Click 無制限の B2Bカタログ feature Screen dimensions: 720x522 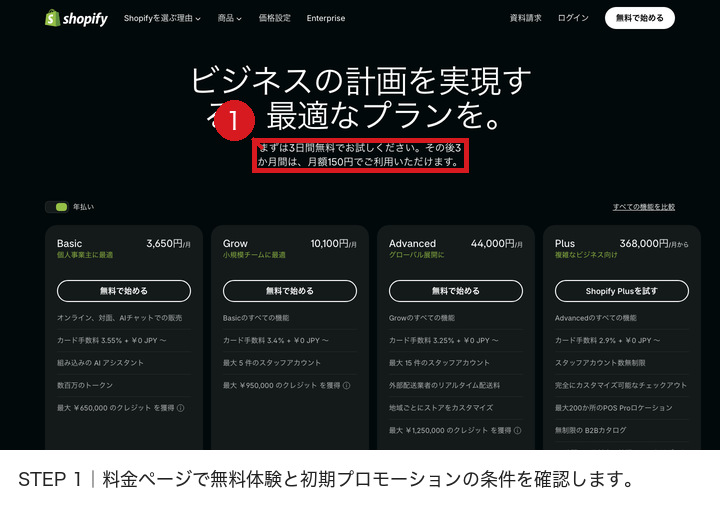click(591, 430)
